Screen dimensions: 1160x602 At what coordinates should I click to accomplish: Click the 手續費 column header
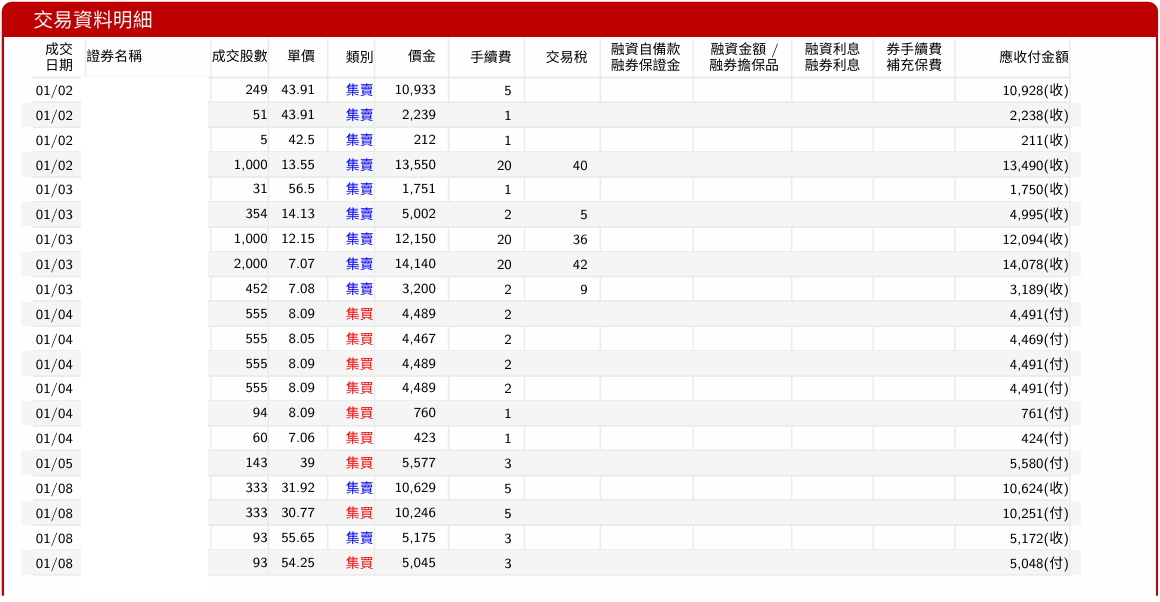(x=490, y=56)
